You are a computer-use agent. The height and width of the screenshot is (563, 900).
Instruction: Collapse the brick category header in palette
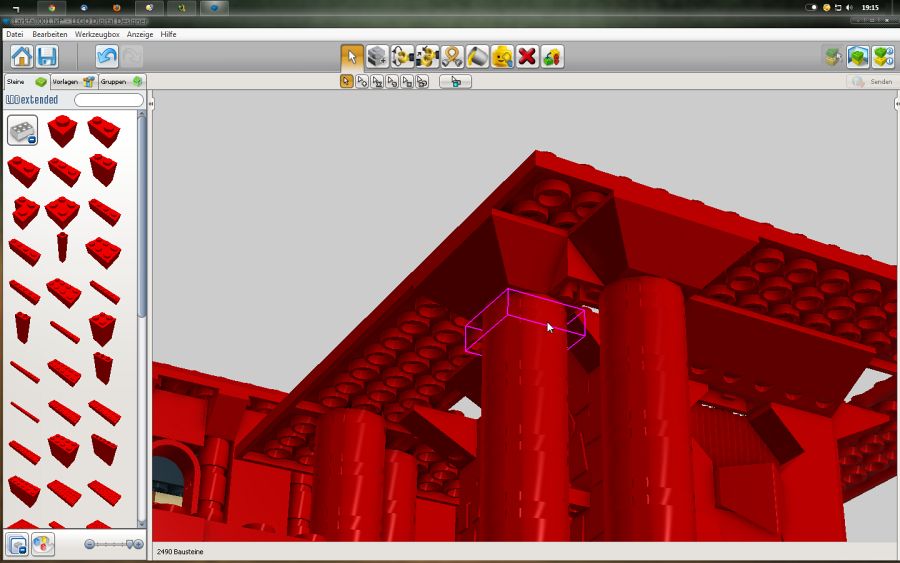[x=22, y=130]
